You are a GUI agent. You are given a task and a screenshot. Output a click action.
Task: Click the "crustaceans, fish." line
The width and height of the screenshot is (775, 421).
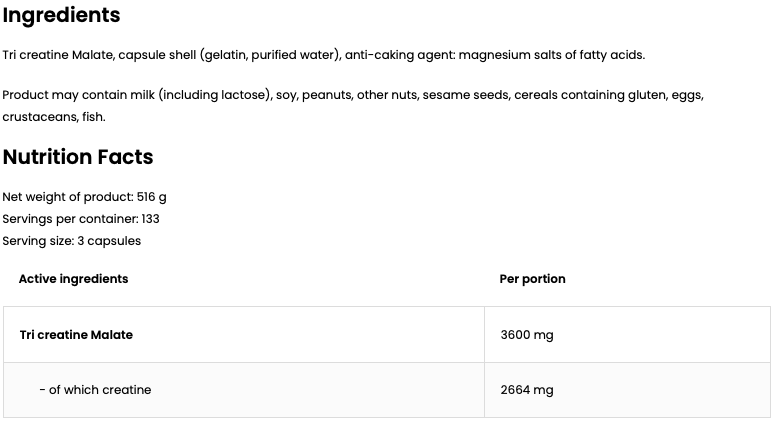point(54,117)
